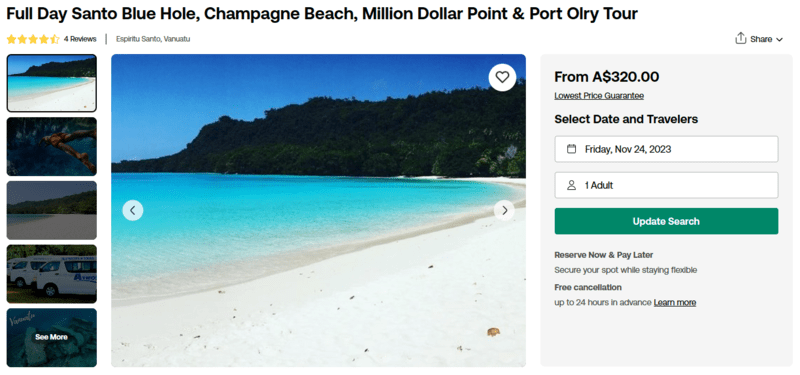Advance to the next photo using right arrow
800x375 pixels.
click(x=505, y=210)
